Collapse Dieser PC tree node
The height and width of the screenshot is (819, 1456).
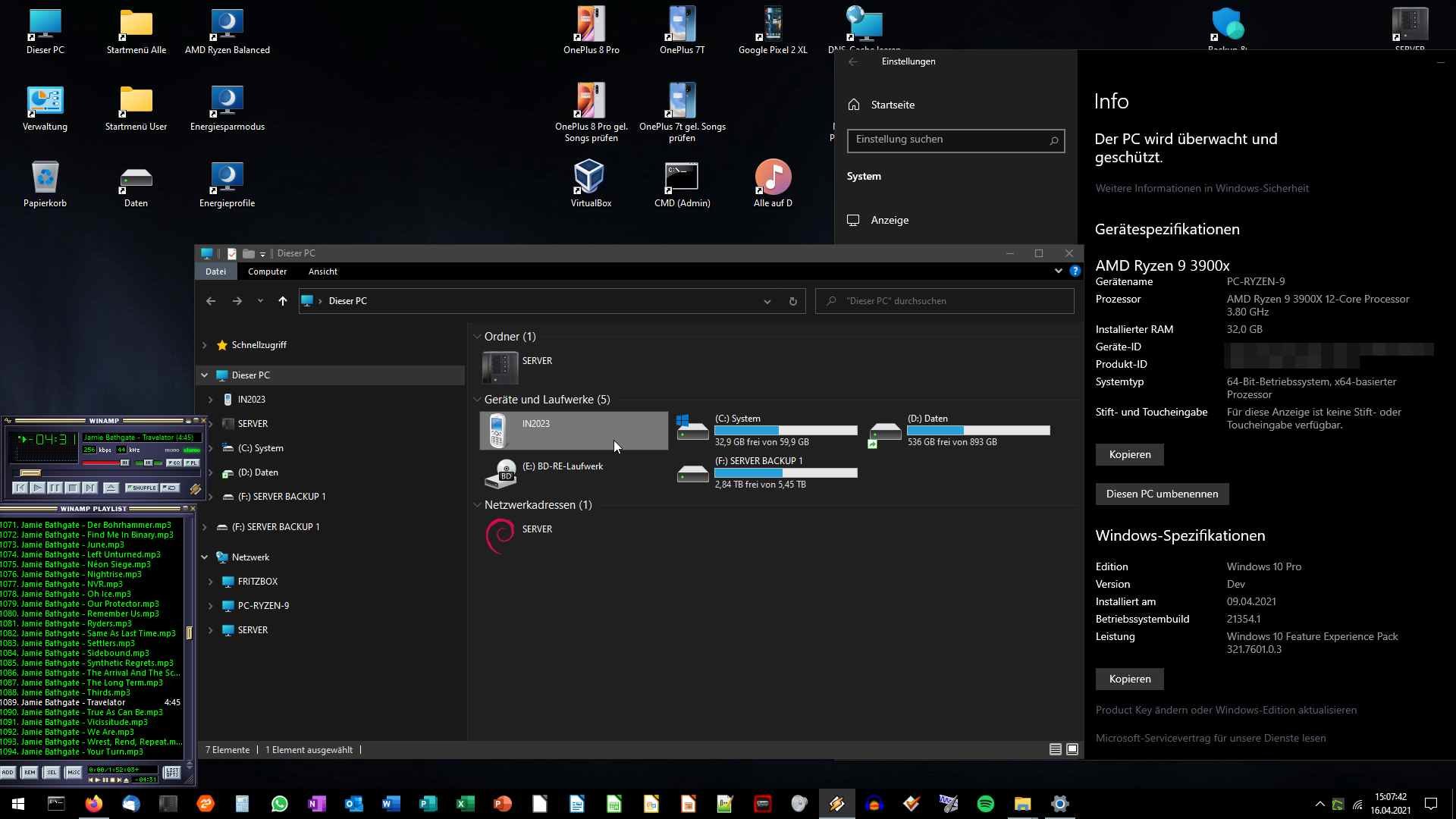[x=204, y=375]
